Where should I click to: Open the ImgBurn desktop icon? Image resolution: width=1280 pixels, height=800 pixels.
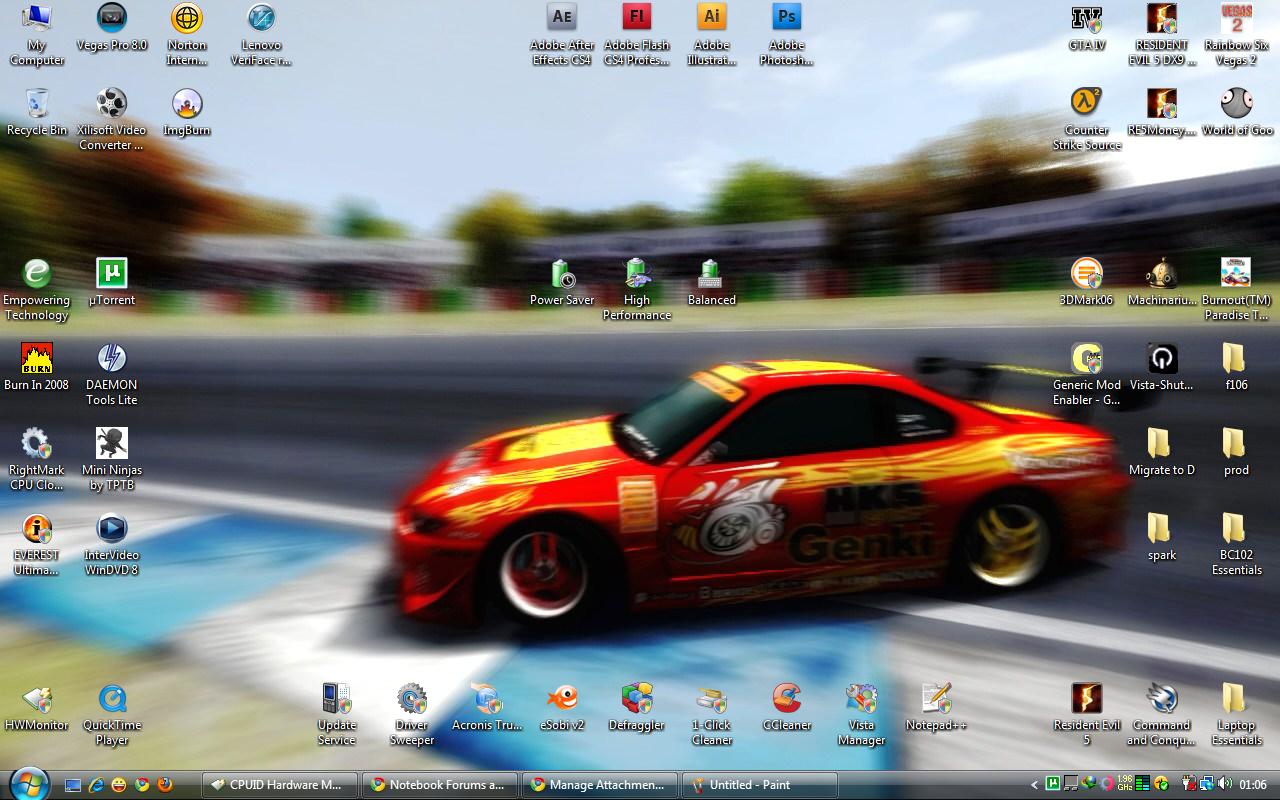[x=187, y=112]
